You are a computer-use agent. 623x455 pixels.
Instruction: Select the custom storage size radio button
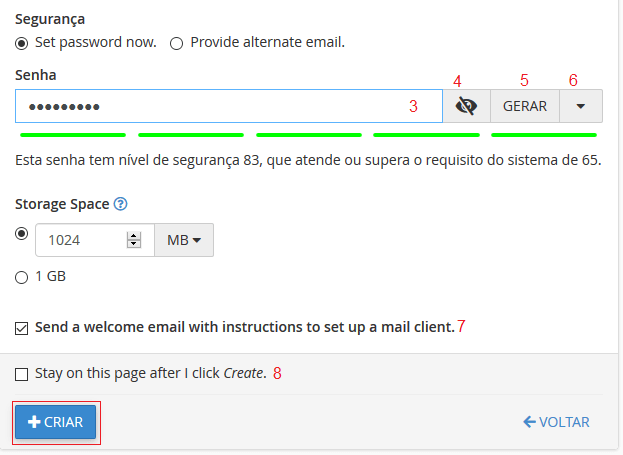[22, 233]
